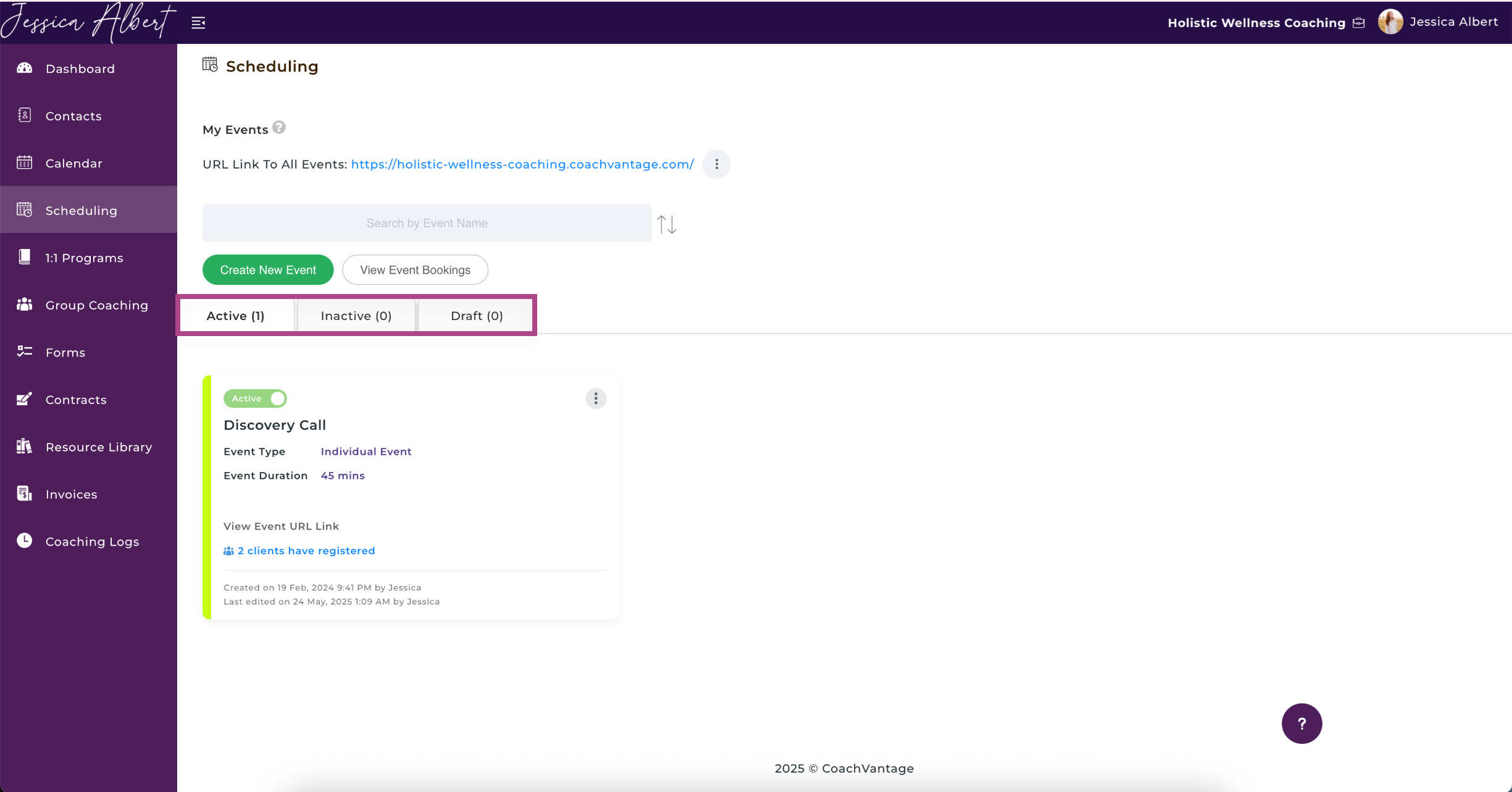This screenshot has height=792, width=1512.
Task: Open Group Coaching in the sidebar
Action: 88,305
